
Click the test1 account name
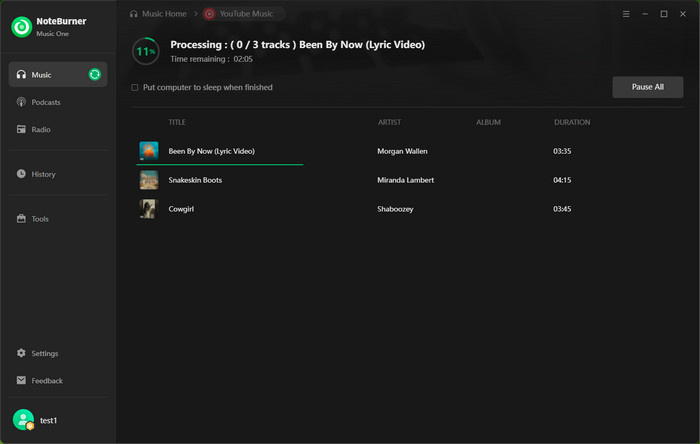pos(48,420)
